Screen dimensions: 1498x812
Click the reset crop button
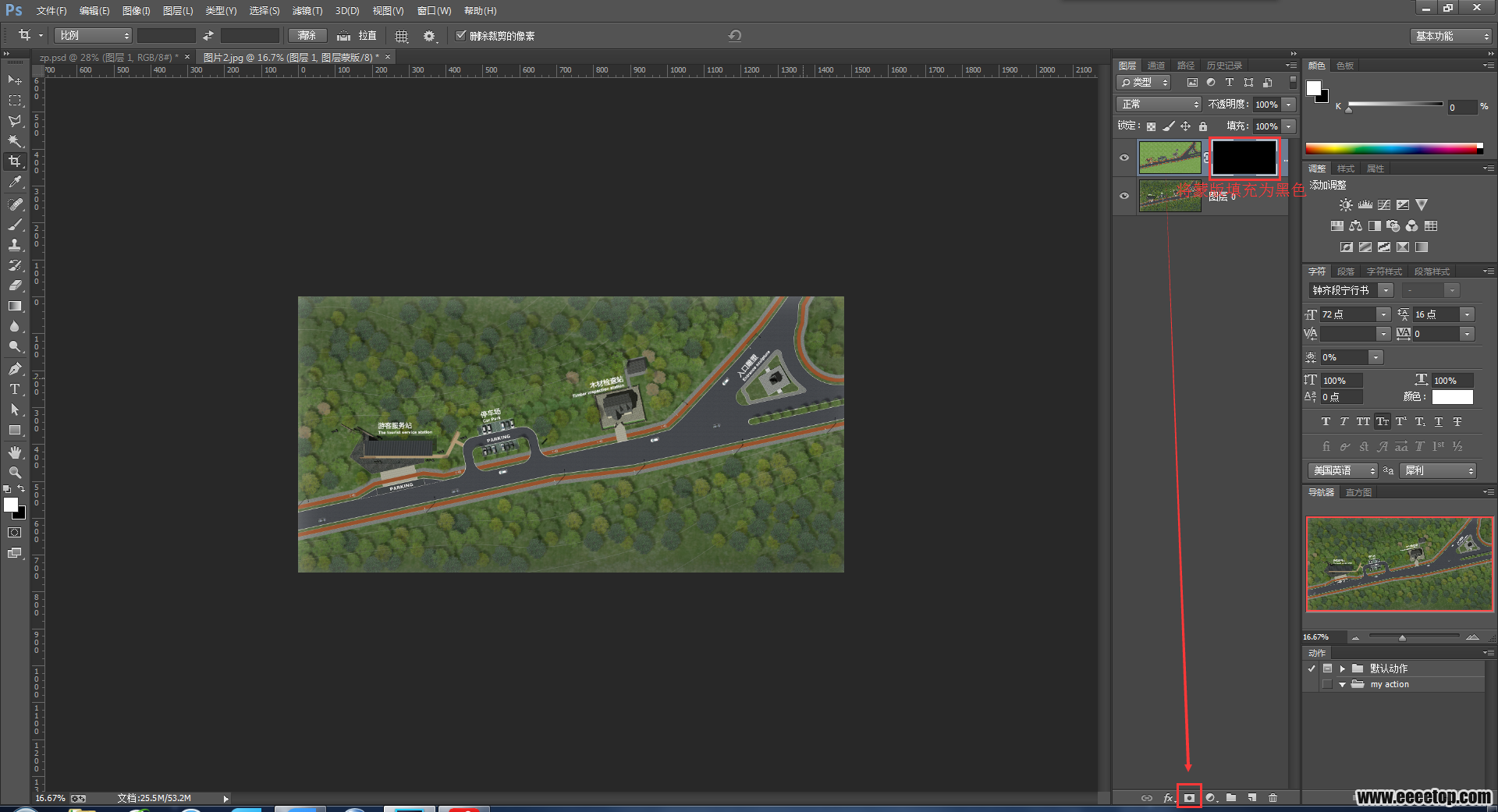pyautogui.click(x=735, y=36)
